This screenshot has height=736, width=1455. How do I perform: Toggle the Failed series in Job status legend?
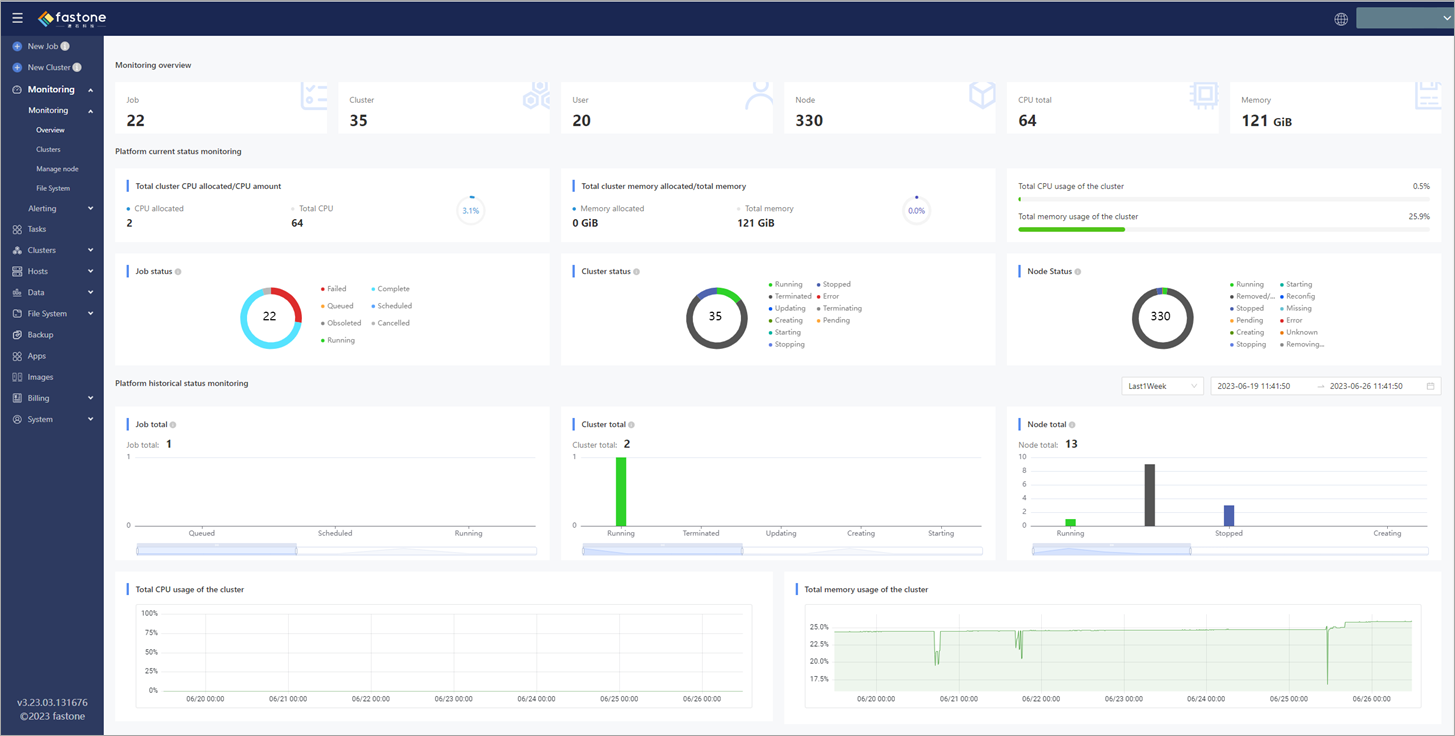point(333,289)
